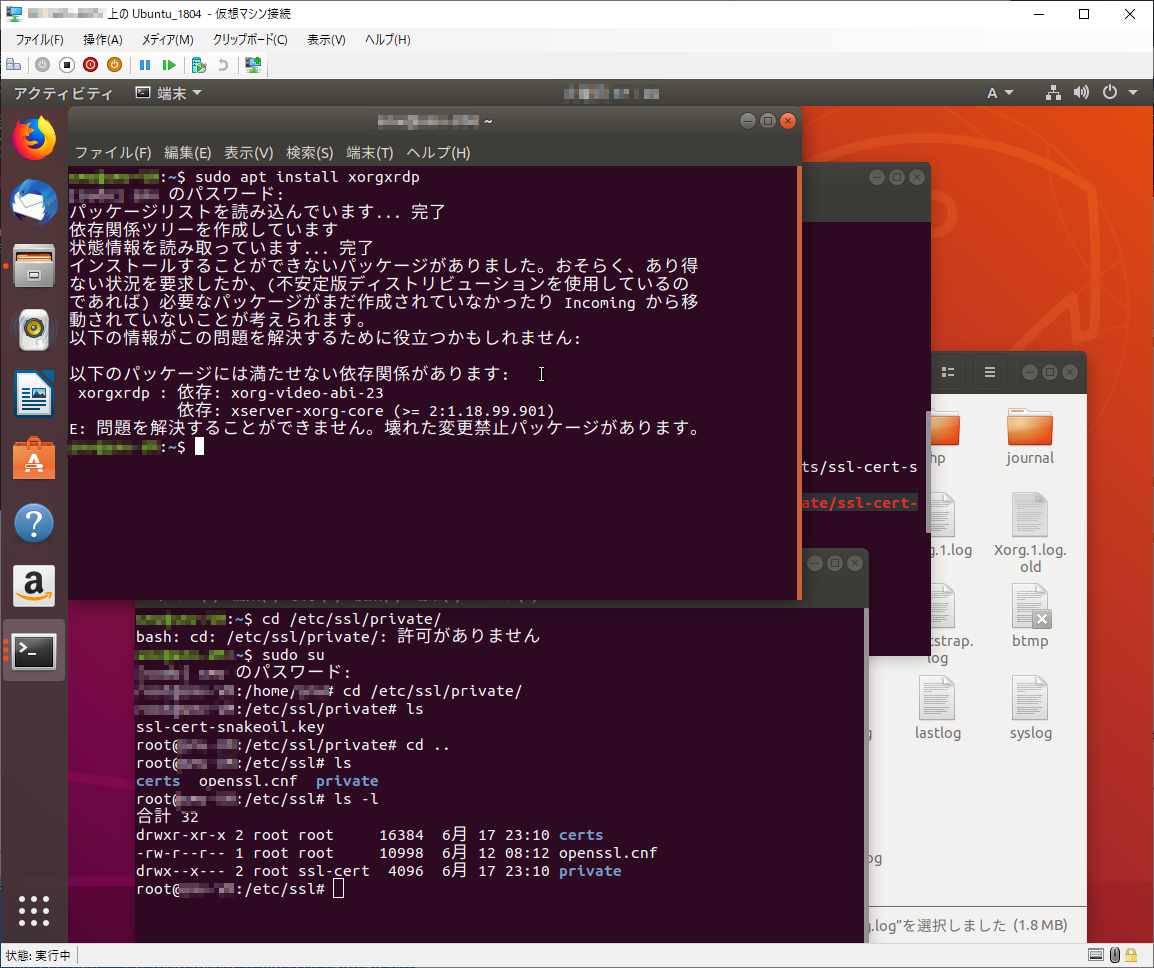
Task: Turn off the VM using the stop icon
Action: pyautogui.click(x=66, y=65)
